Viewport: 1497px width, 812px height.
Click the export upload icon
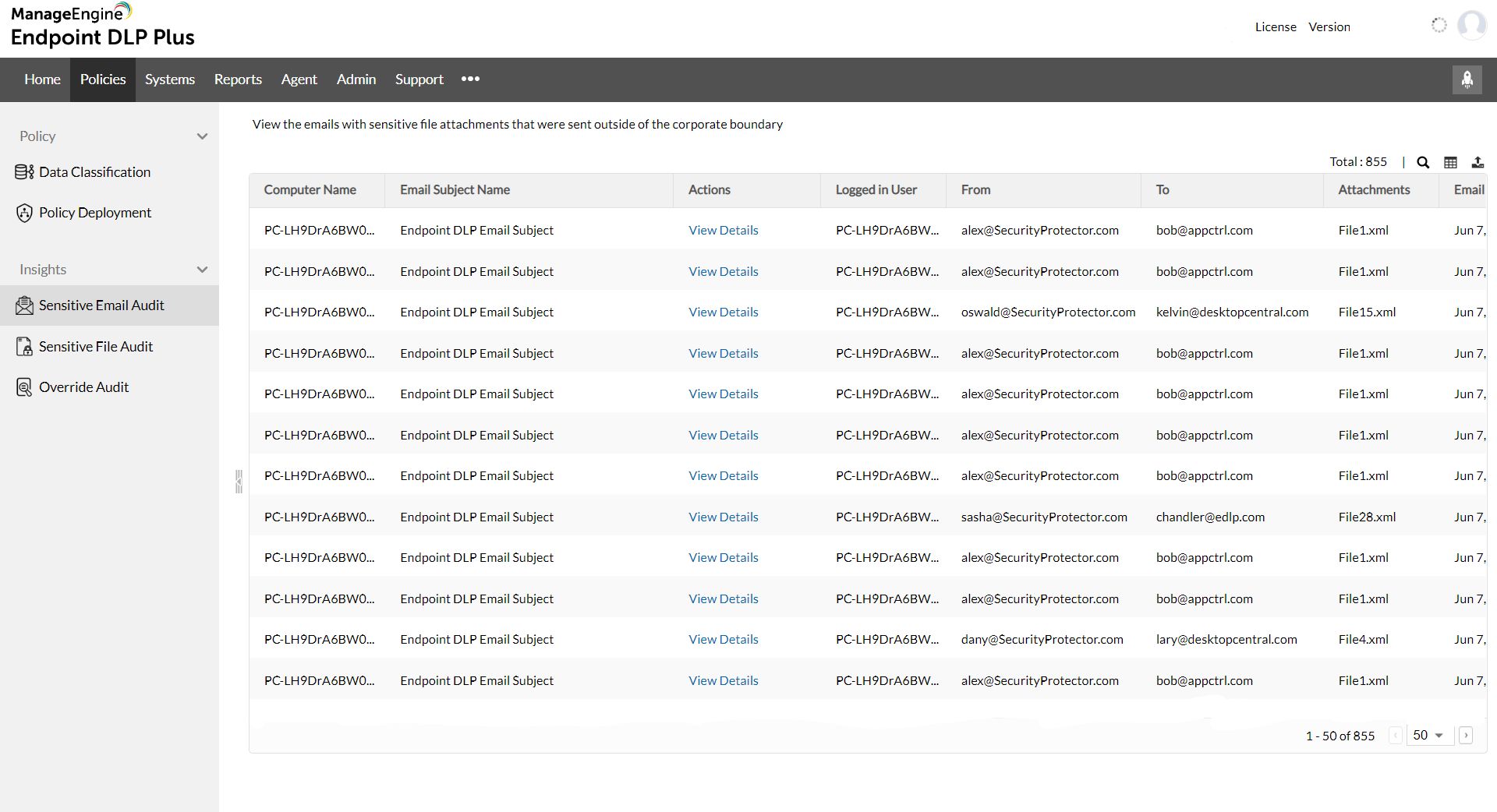pos(1478,162)
